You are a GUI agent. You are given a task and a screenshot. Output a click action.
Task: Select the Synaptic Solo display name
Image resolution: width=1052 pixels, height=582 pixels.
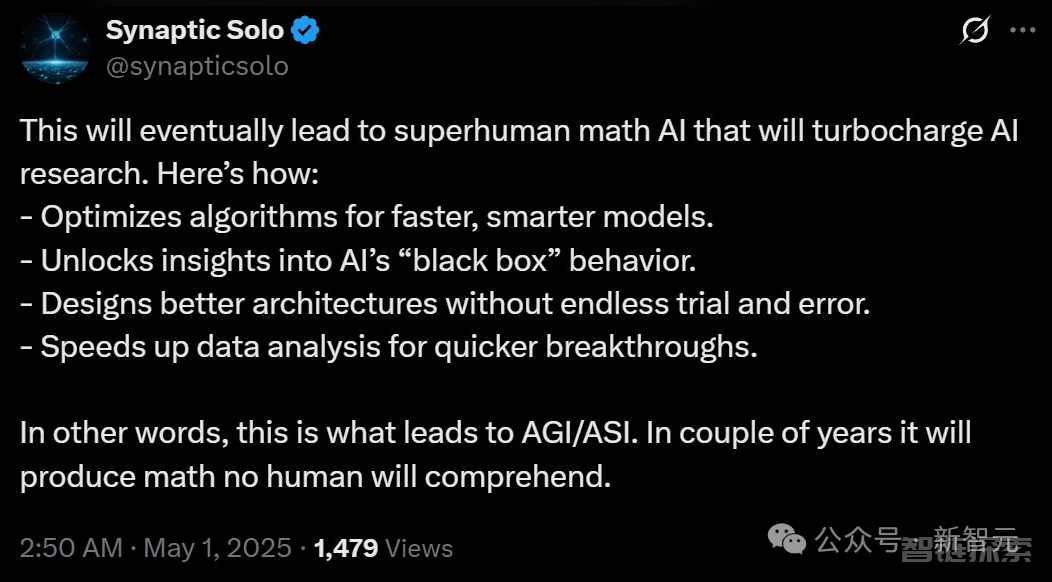(195, 30)
